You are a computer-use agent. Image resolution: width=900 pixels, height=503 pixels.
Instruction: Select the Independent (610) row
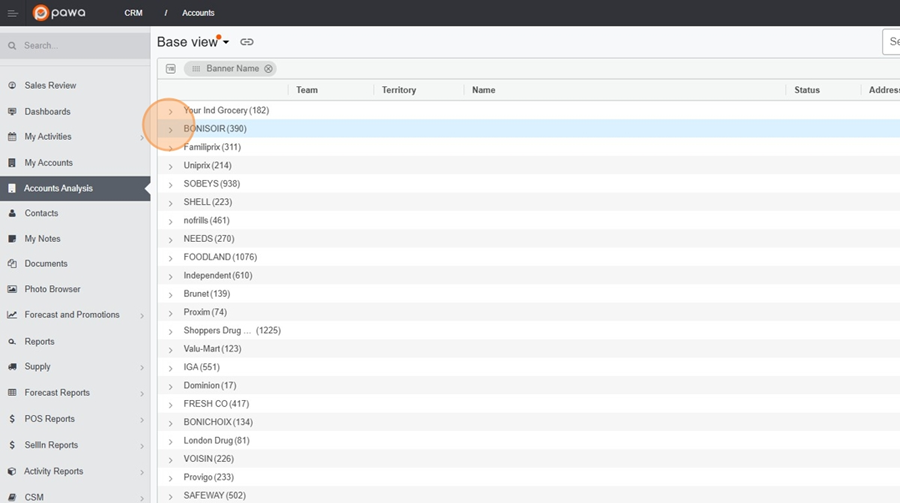coord(529,276)
